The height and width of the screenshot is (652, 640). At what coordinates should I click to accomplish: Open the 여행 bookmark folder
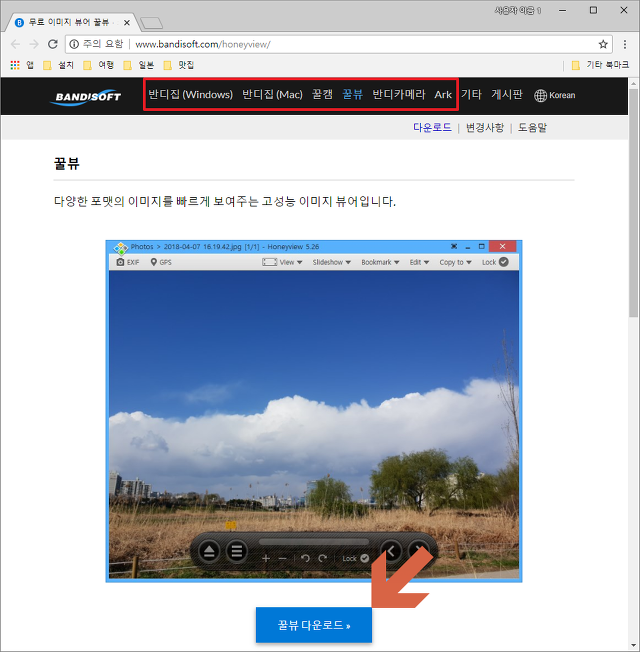coord(99,65)
